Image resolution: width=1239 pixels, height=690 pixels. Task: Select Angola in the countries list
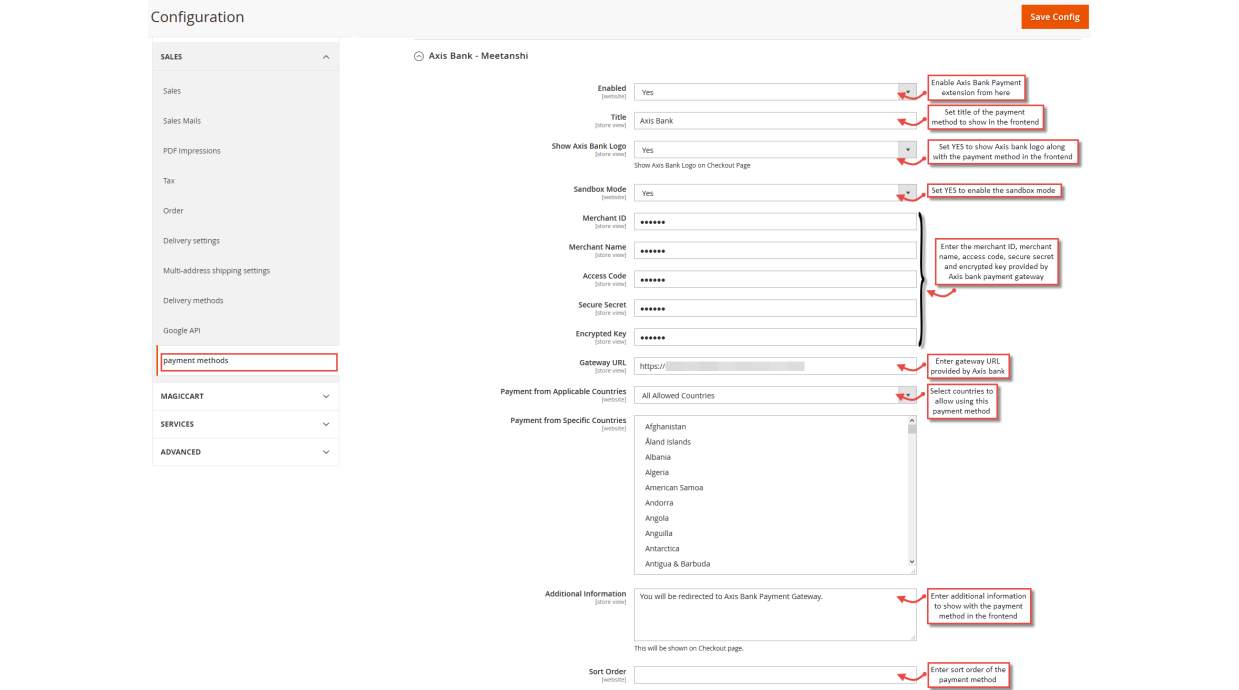(x=771, y=518)
